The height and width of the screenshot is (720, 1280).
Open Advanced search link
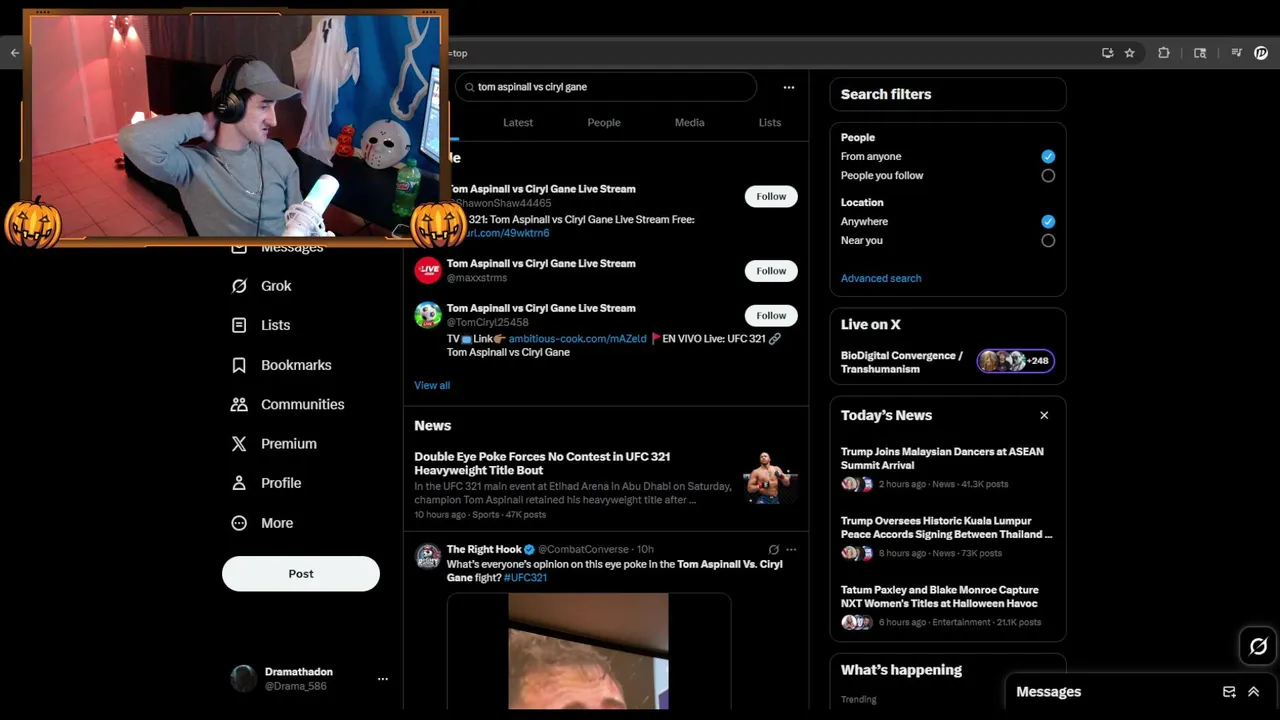coord(881,278)
